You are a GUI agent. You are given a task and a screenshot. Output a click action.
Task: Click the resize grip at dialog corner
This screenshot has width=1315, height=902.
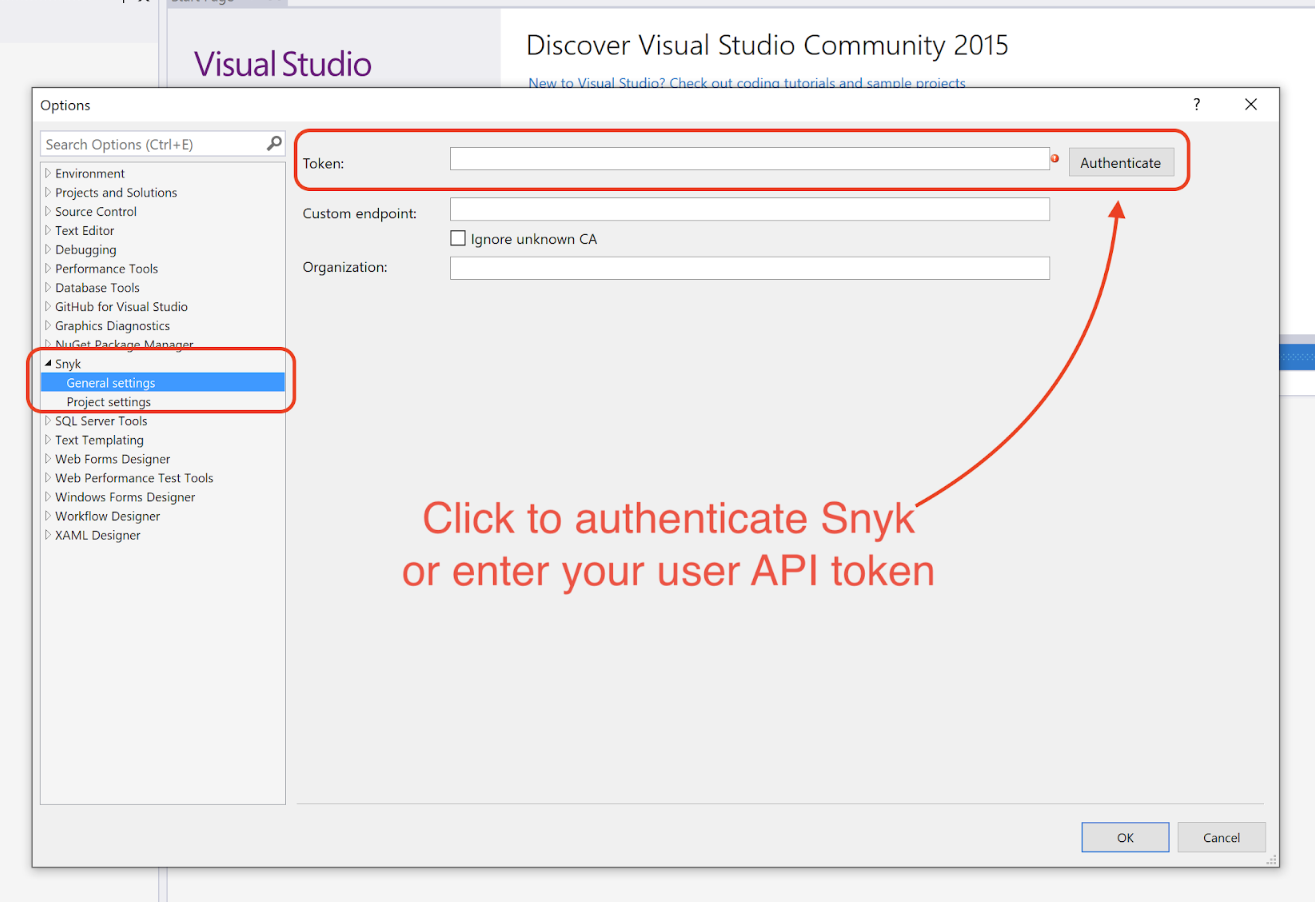point(1271,859)
